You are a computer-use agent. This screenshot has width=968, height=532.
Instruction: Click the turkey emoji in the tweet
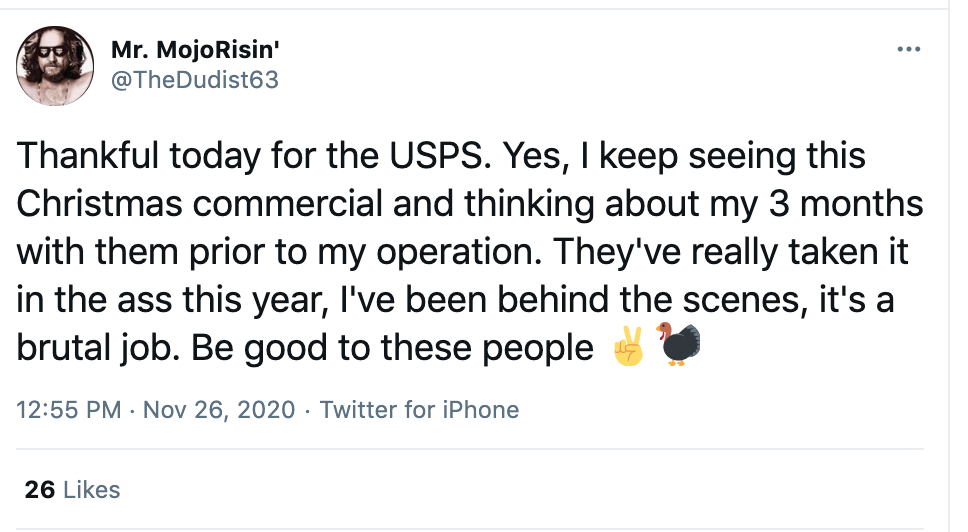[x=679, y=345]
